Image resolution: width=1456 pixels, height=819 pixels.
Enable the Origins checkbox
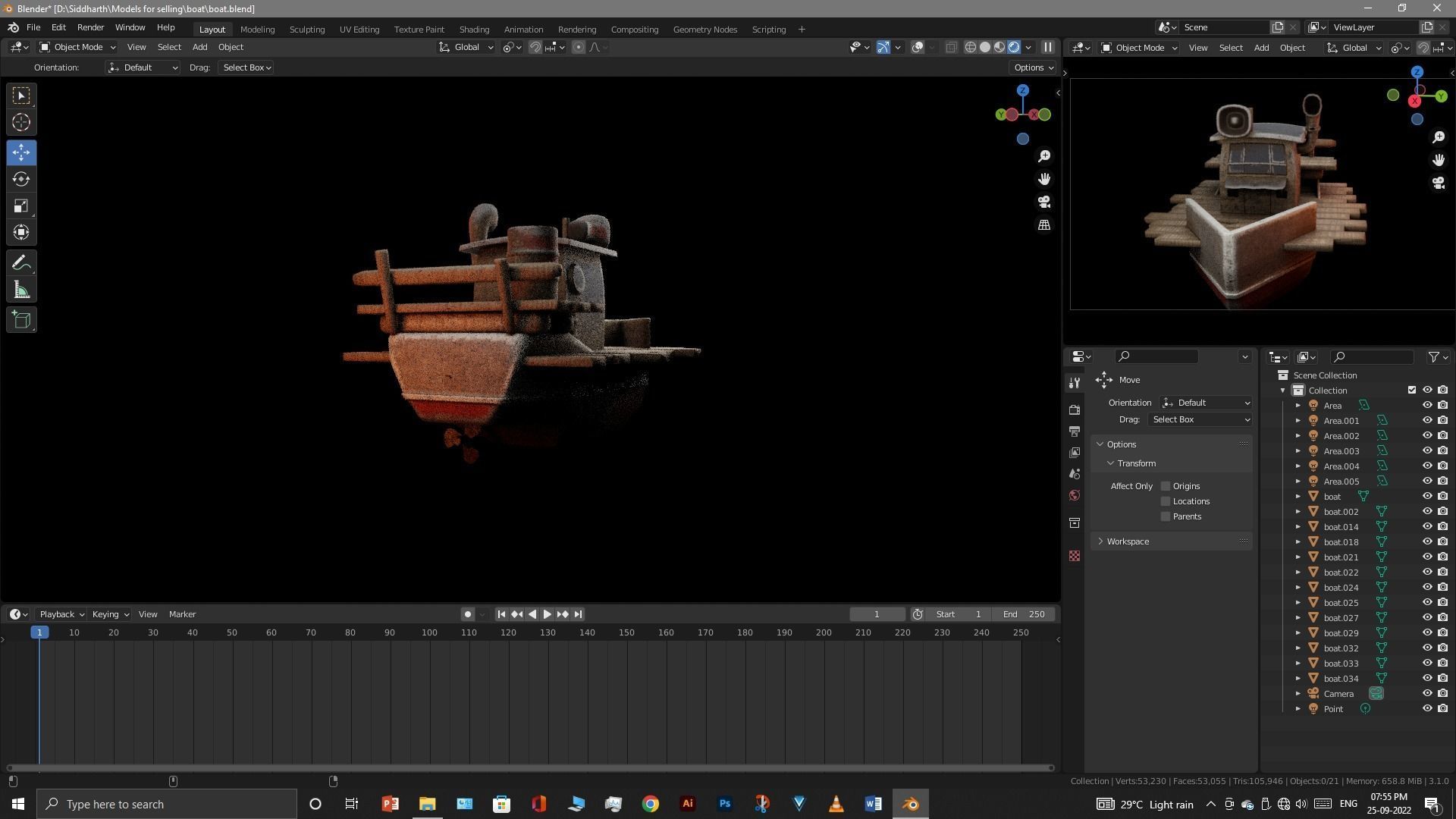click(1166, 486)
